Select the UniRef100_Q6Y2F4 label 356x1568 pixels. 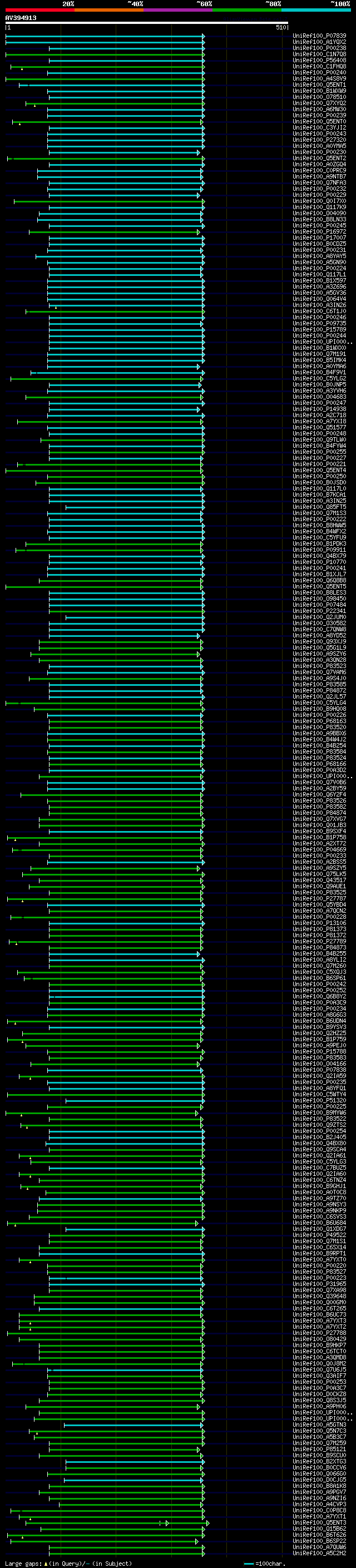[319, 794]
